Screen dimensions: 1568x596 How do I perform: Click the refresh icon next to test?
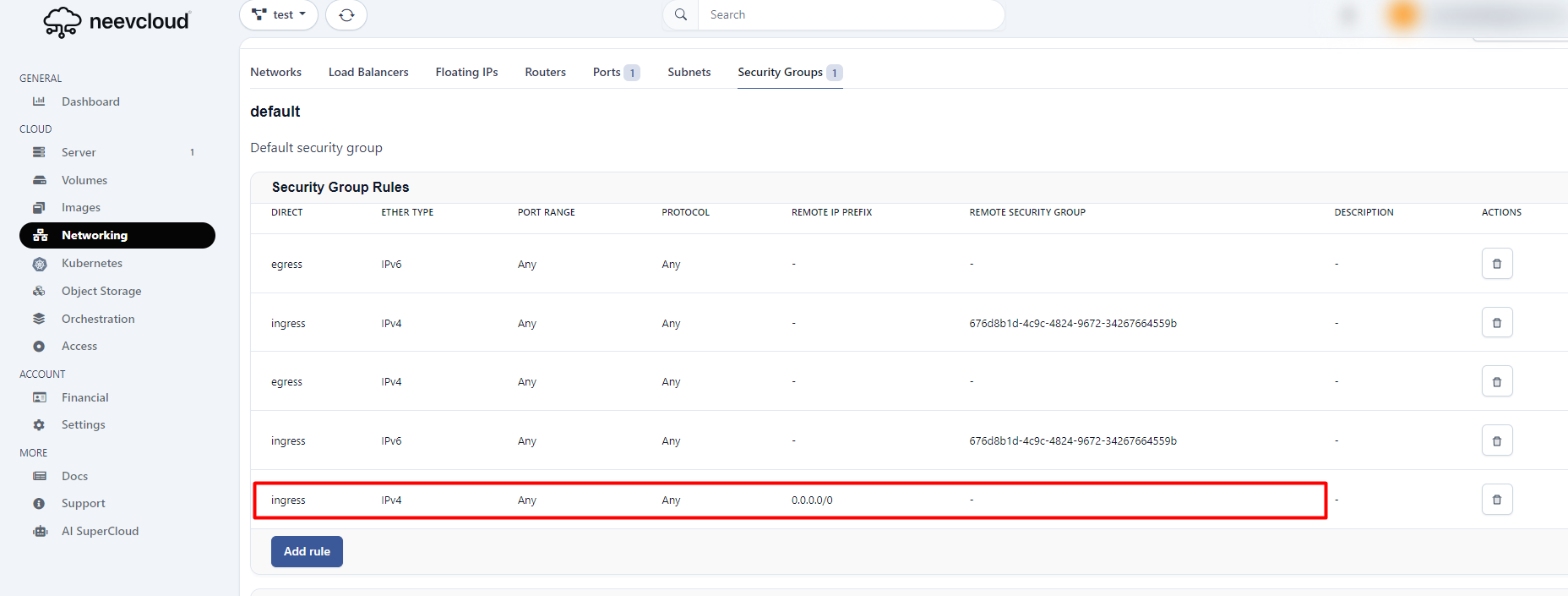tap(346, 15)
